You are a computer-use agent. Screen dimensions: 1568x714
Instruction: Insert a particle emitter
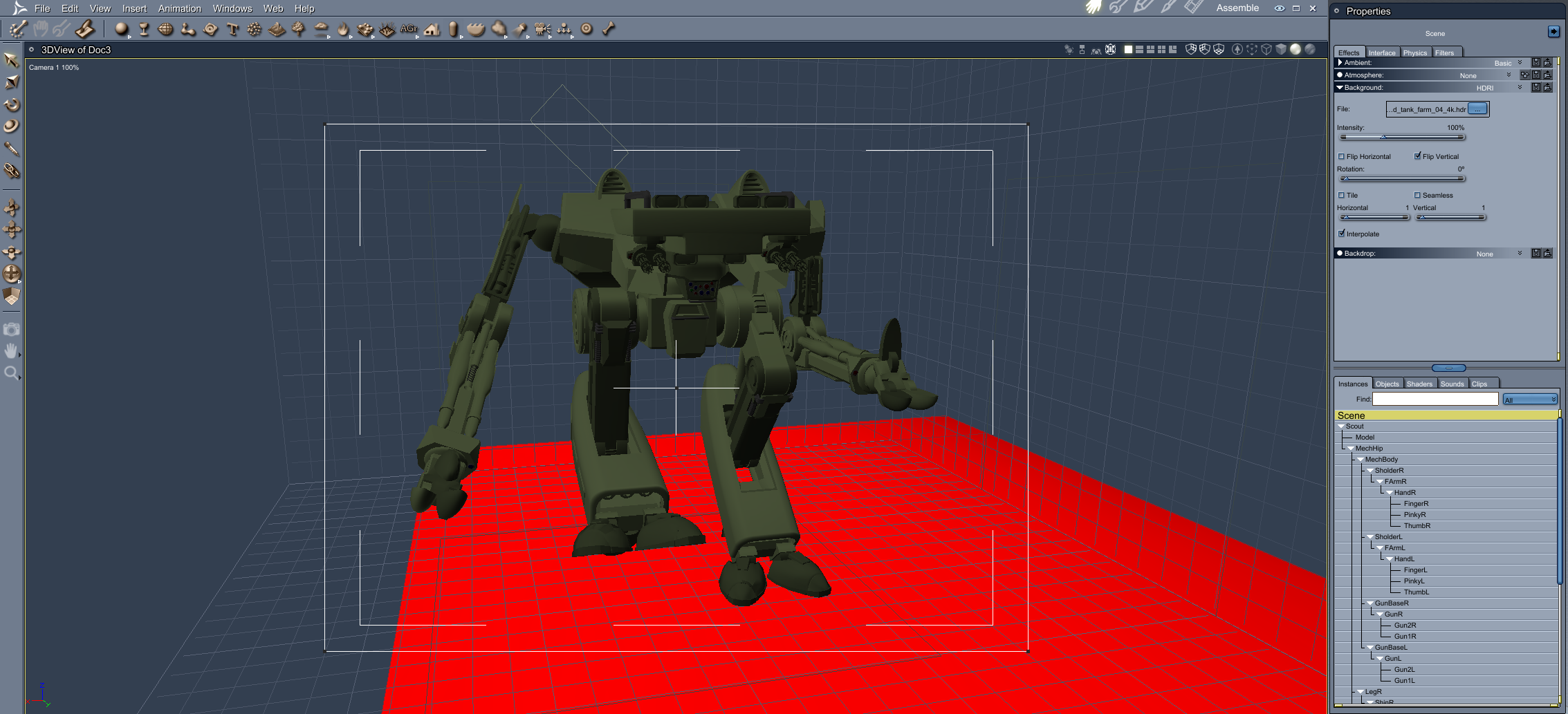255,29
